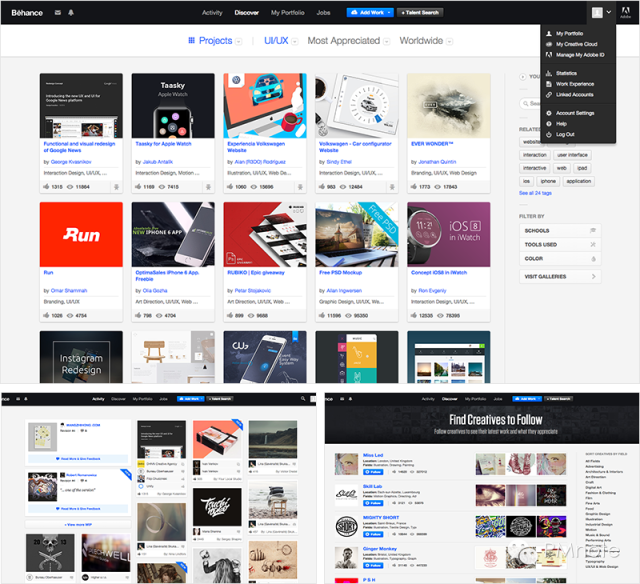Add Taasky for Apple Watch to collection
The image size is (640, 584).
(208, 187)
